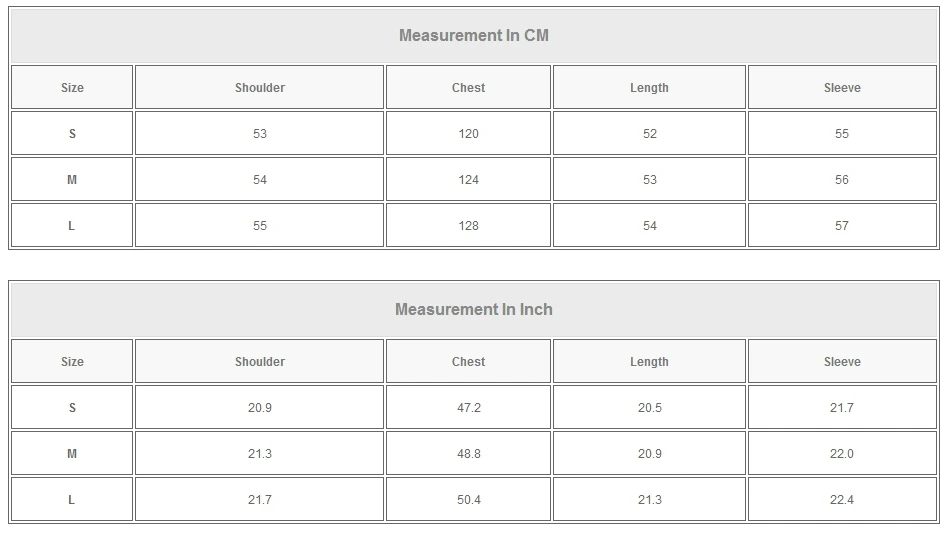Click the Sleeve header in the CM table
Viewport: 950px width, 535px height.
(842, 88)
